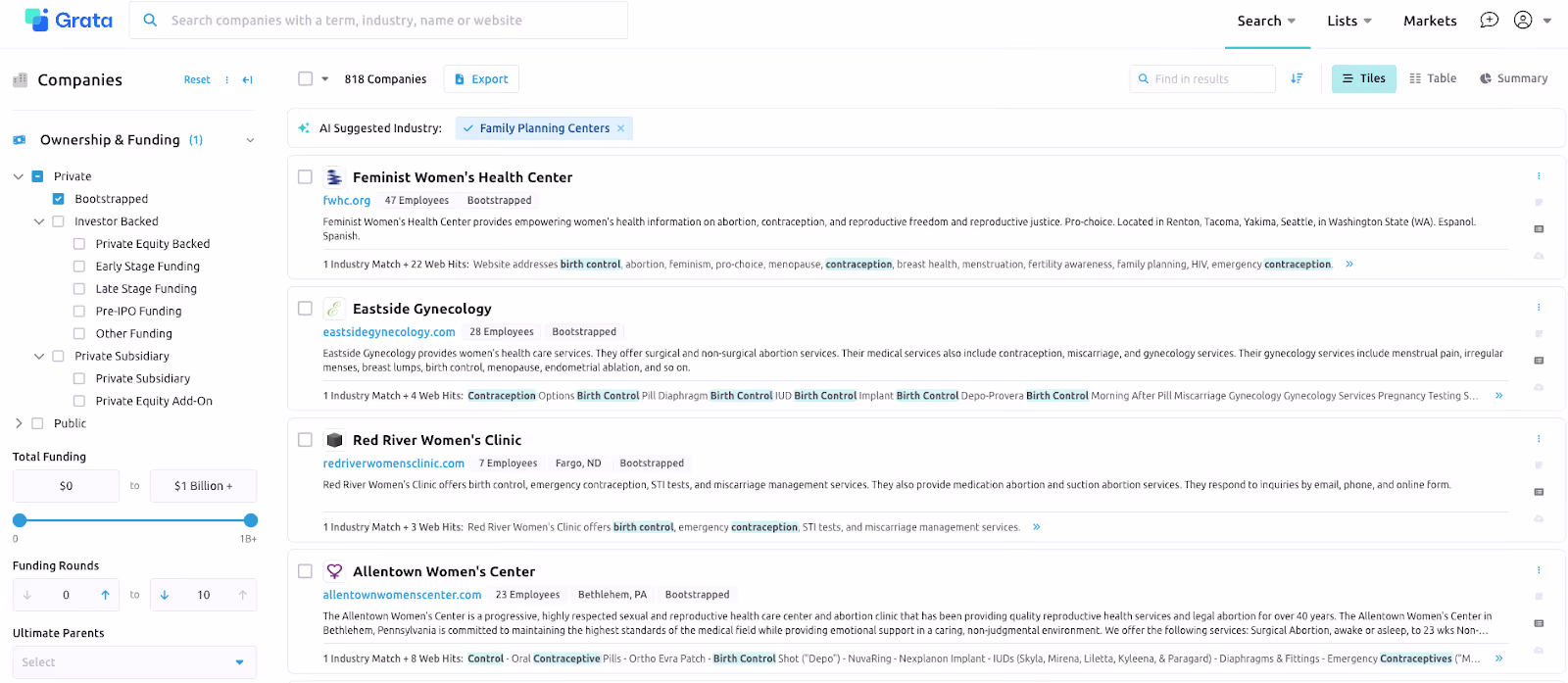Toggle the Private ownership checkbox

point(37,176)
